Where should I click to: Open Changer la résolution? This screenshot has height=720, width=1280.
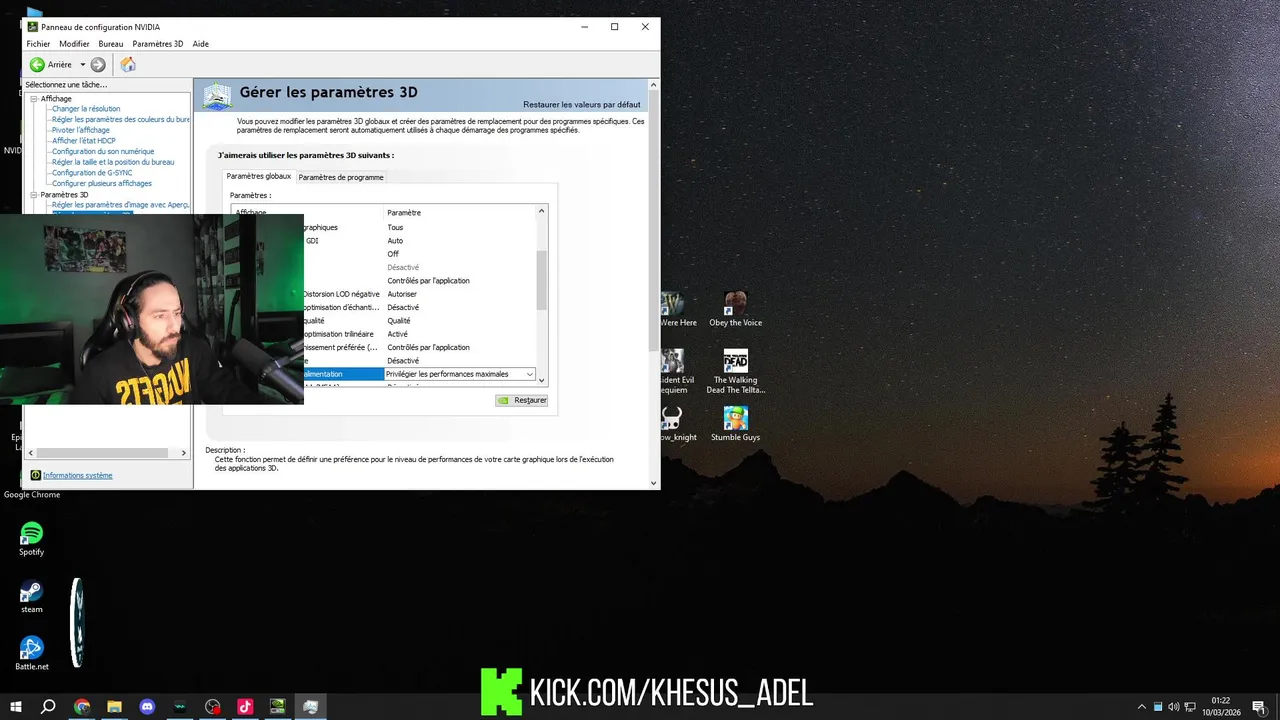tap(86, 109)
